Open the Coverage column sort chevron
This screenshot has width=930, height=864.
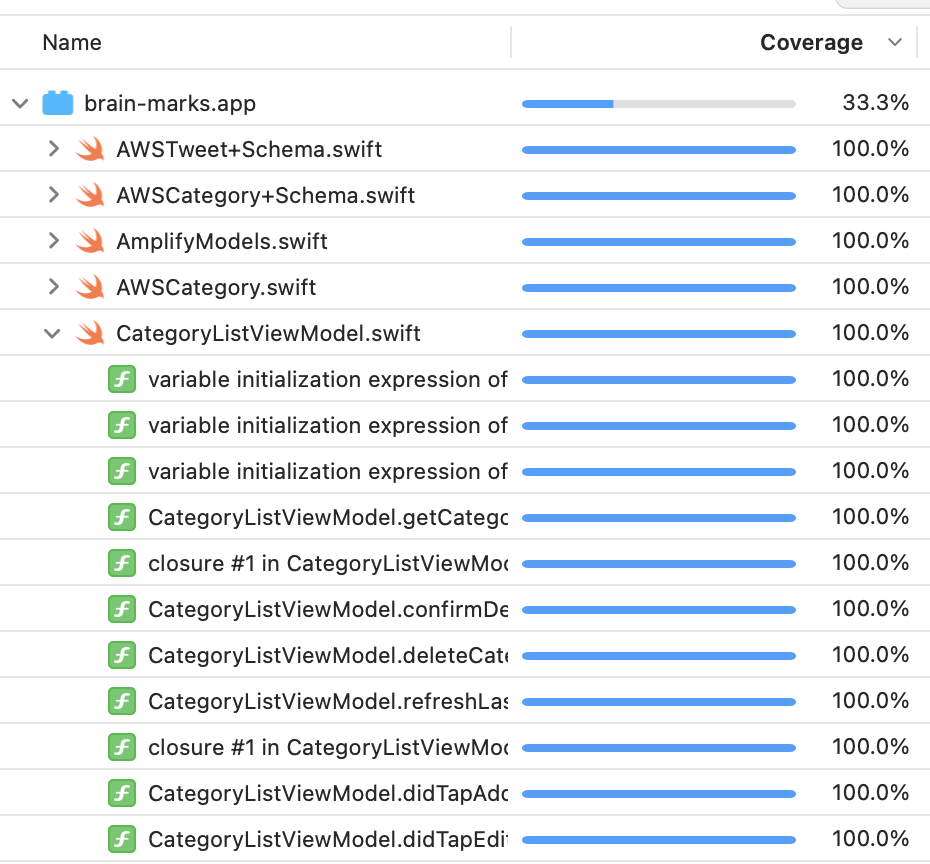tap(895, 42)
